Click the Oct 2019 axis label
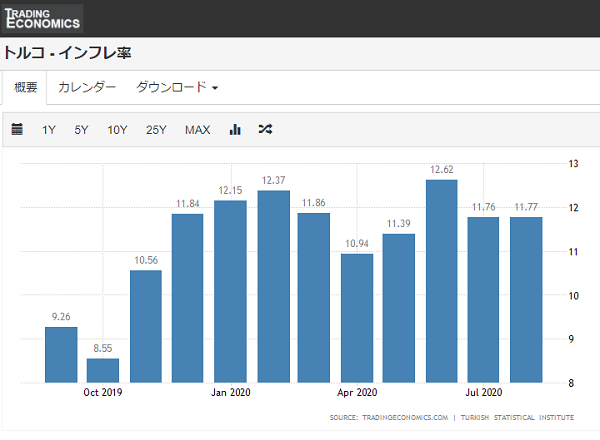The image size is (600, 440). 103,393
